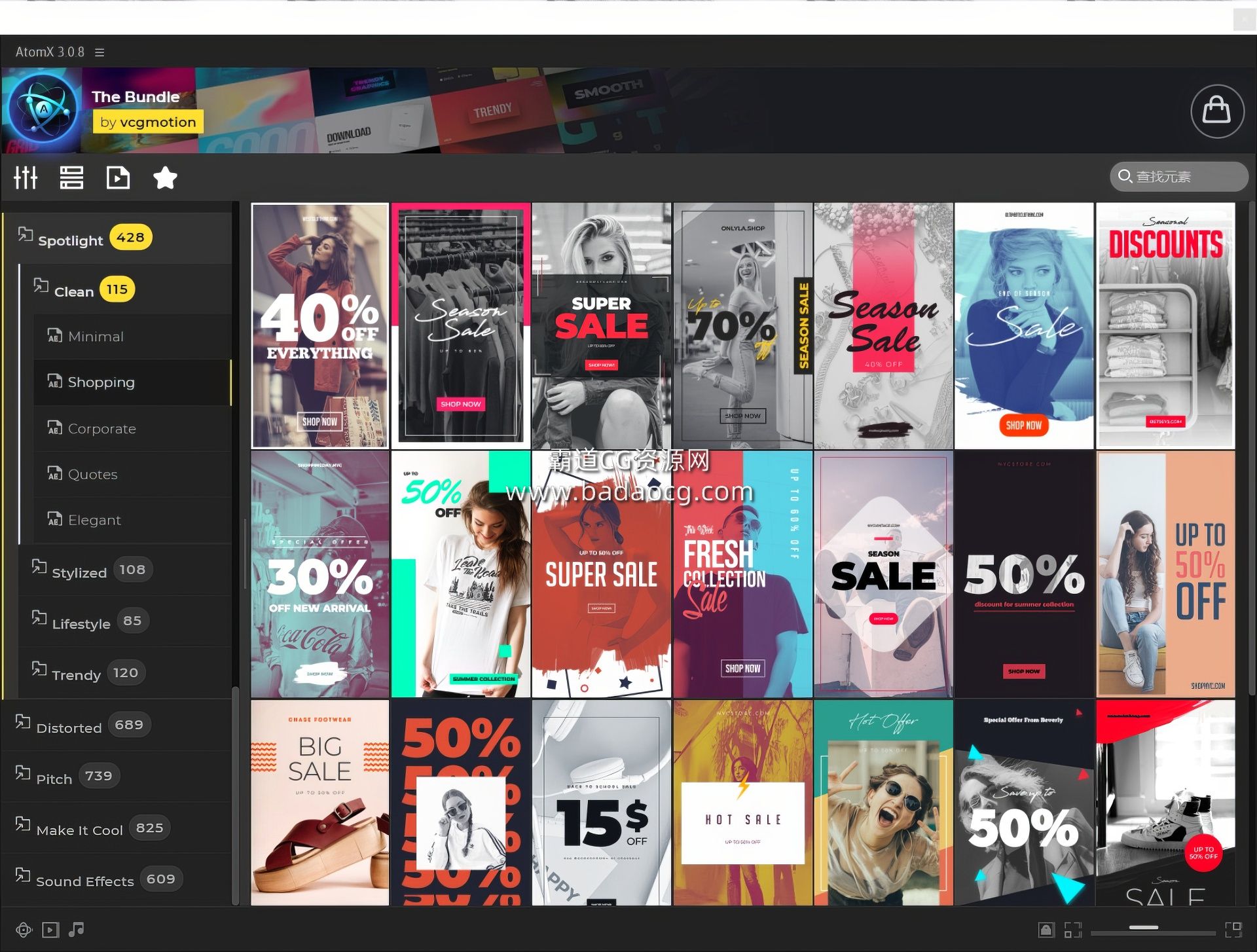Screen dimensions: 1257x952
Task: Toggle the video preview icon at bottom
Action: coord(50,930)
